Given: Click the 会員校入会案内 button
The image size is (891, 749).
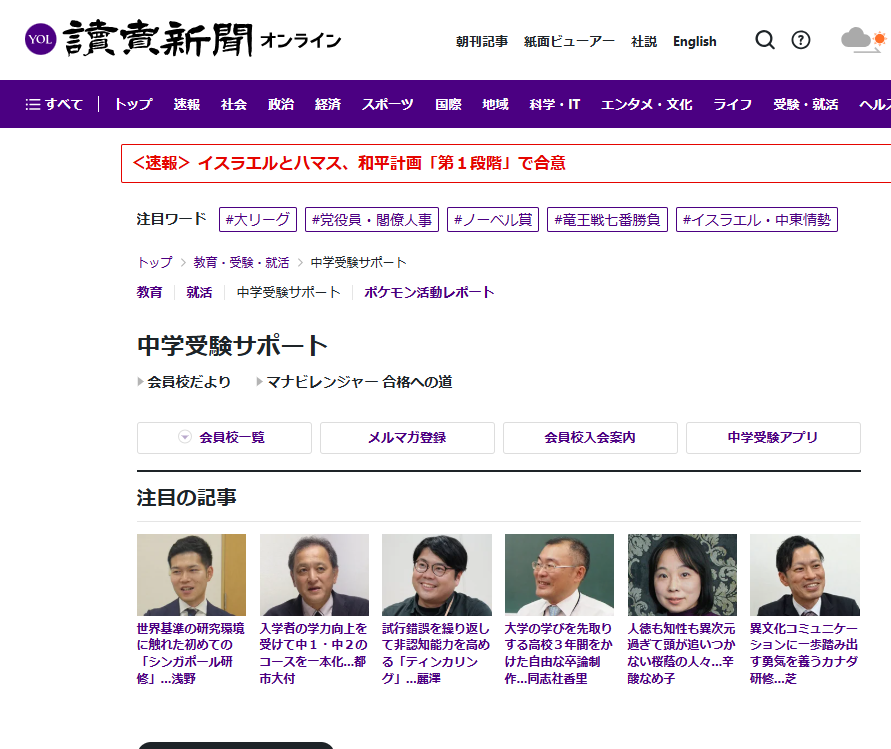Looking at the screenshot, I should (590, 438).
